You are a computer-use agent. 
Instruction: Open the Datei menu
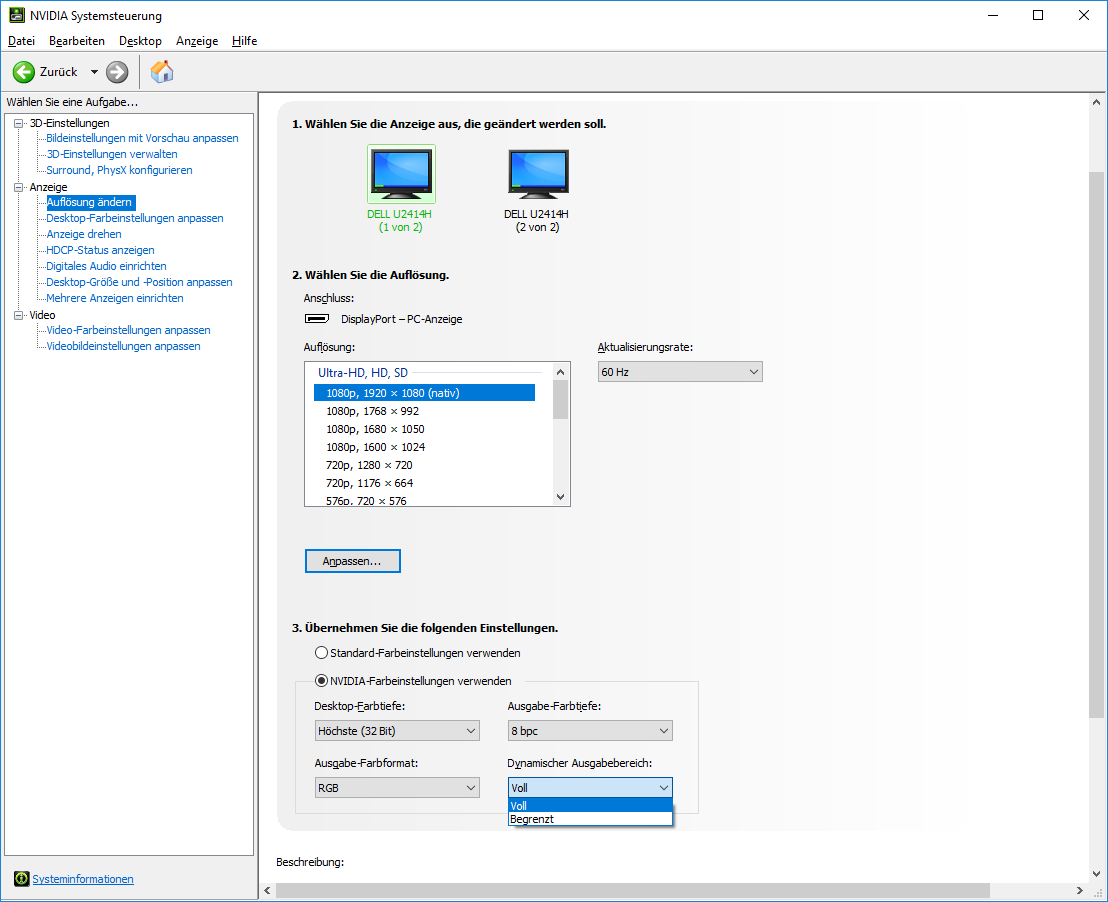pyautogui.click(x=21, y=41)
